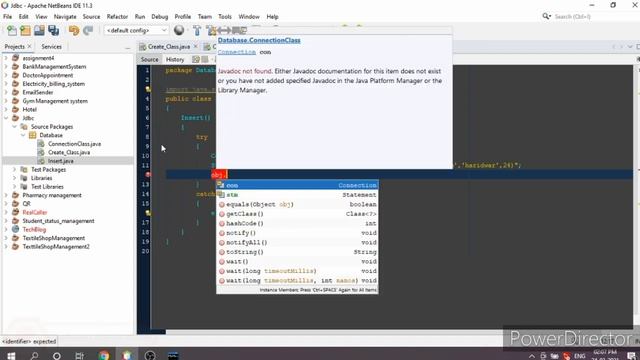The width and height of the screenshot is (640, 360).
Task: Open the Debug menu
Action: click(160, 17)
